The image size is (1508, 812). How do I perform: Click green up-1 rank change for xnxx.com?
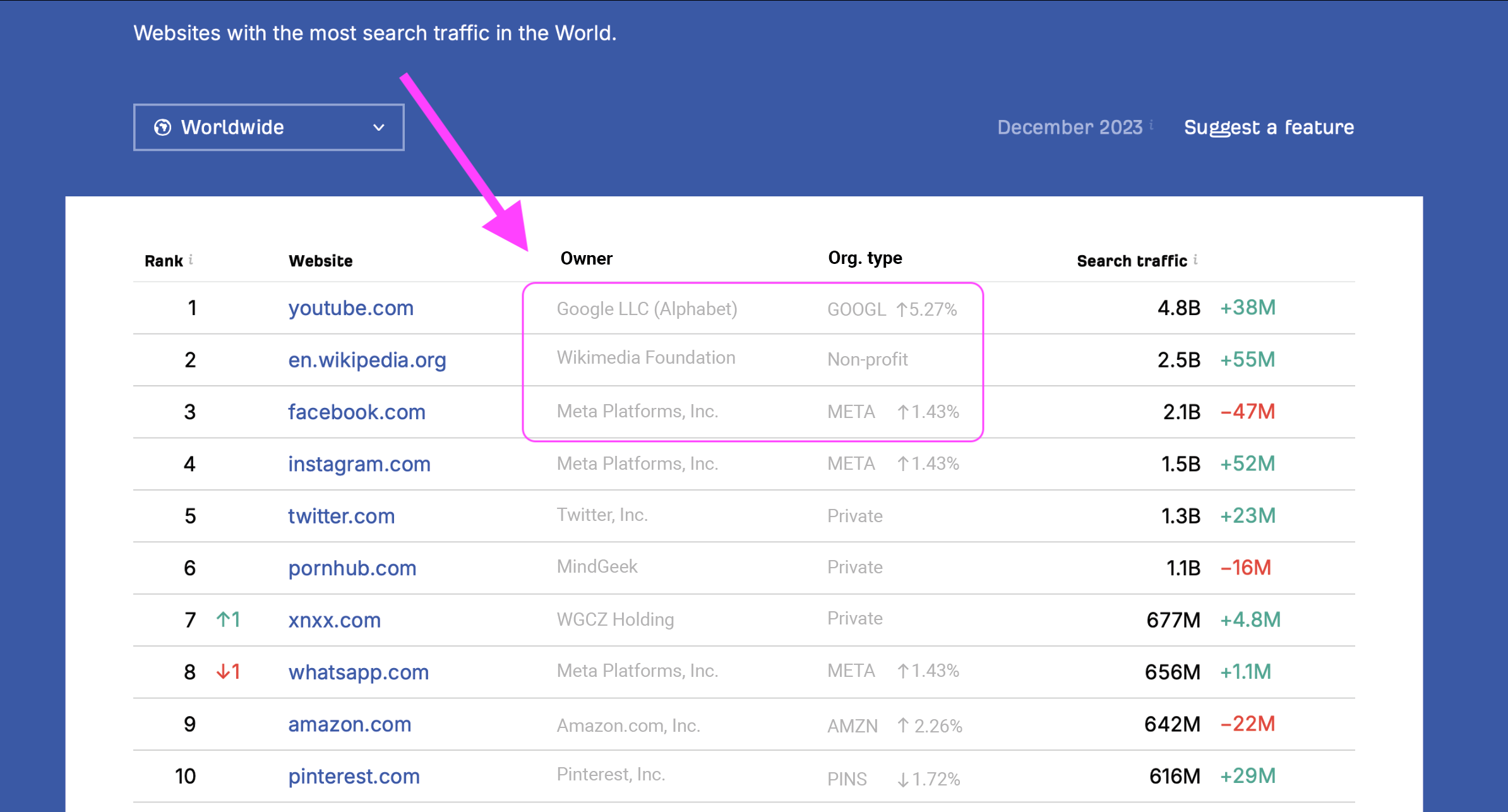[x=228, y=620]
